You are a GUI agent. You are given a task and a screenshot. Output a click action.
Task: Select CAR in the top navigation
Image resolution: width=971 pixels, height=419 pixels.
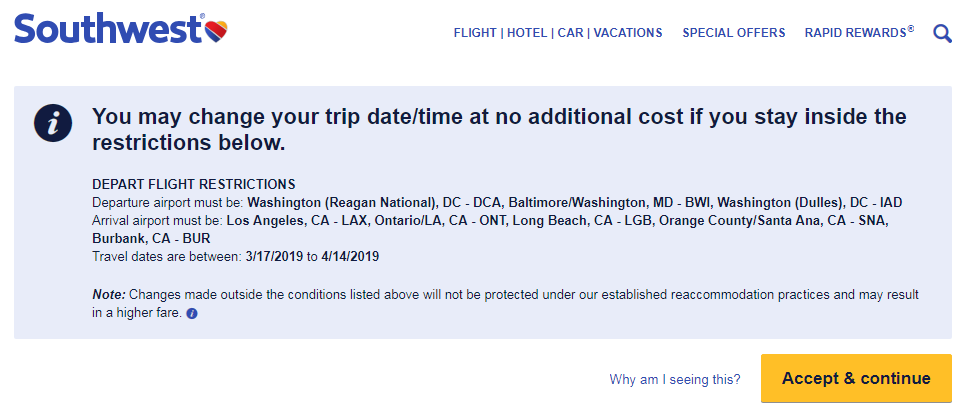570,33
